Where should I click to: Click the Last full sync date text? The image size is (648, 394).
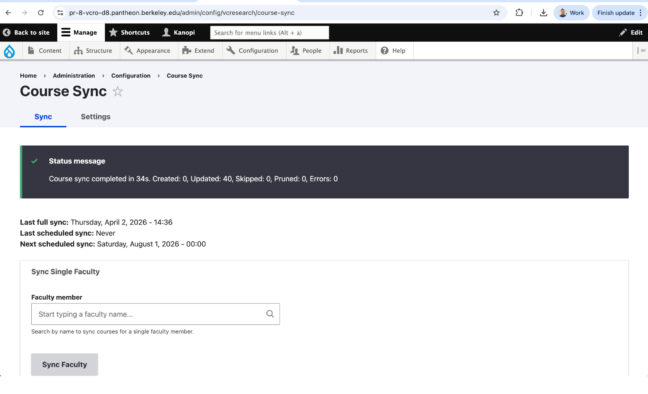click(x=122, y=222)
